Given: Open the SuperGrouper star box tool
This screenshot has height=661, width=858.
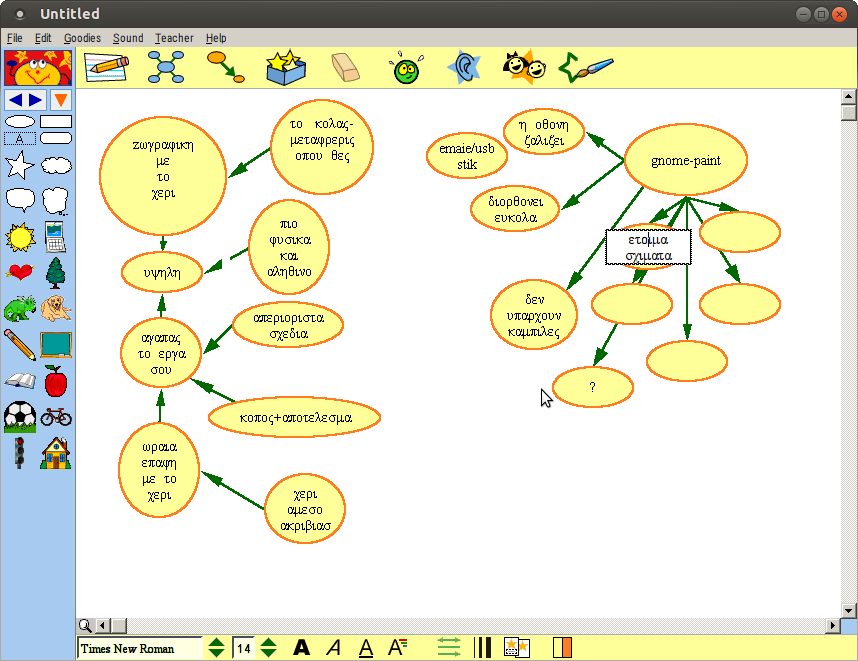Looking at the screenshot, I should [286, 67].
